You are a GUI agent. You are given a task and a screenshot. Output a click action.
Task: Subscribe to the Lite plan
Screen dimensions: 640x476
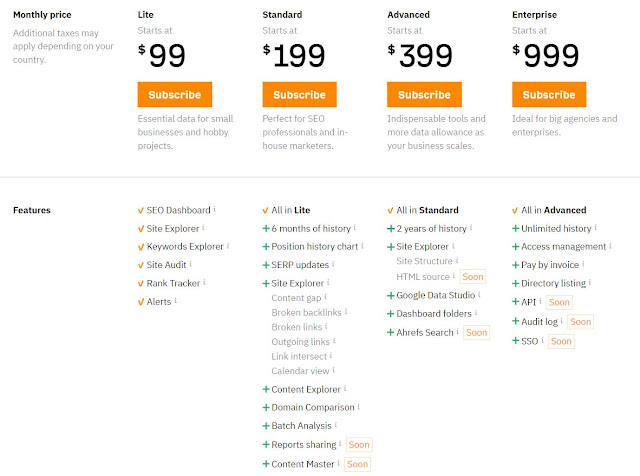click(175, 94)
